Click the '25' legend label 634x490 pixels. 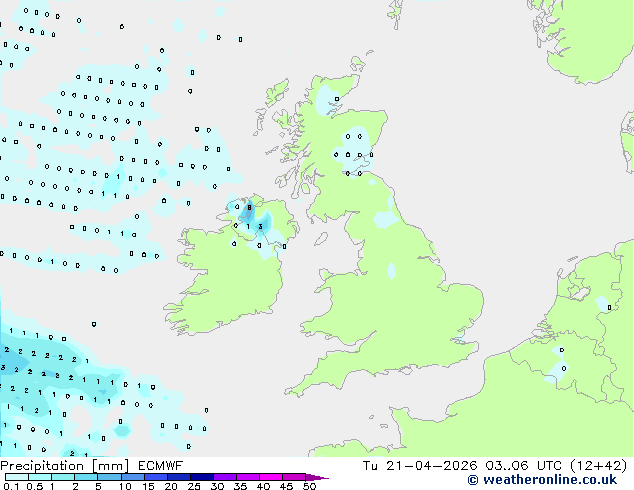[x=194, y=486]
